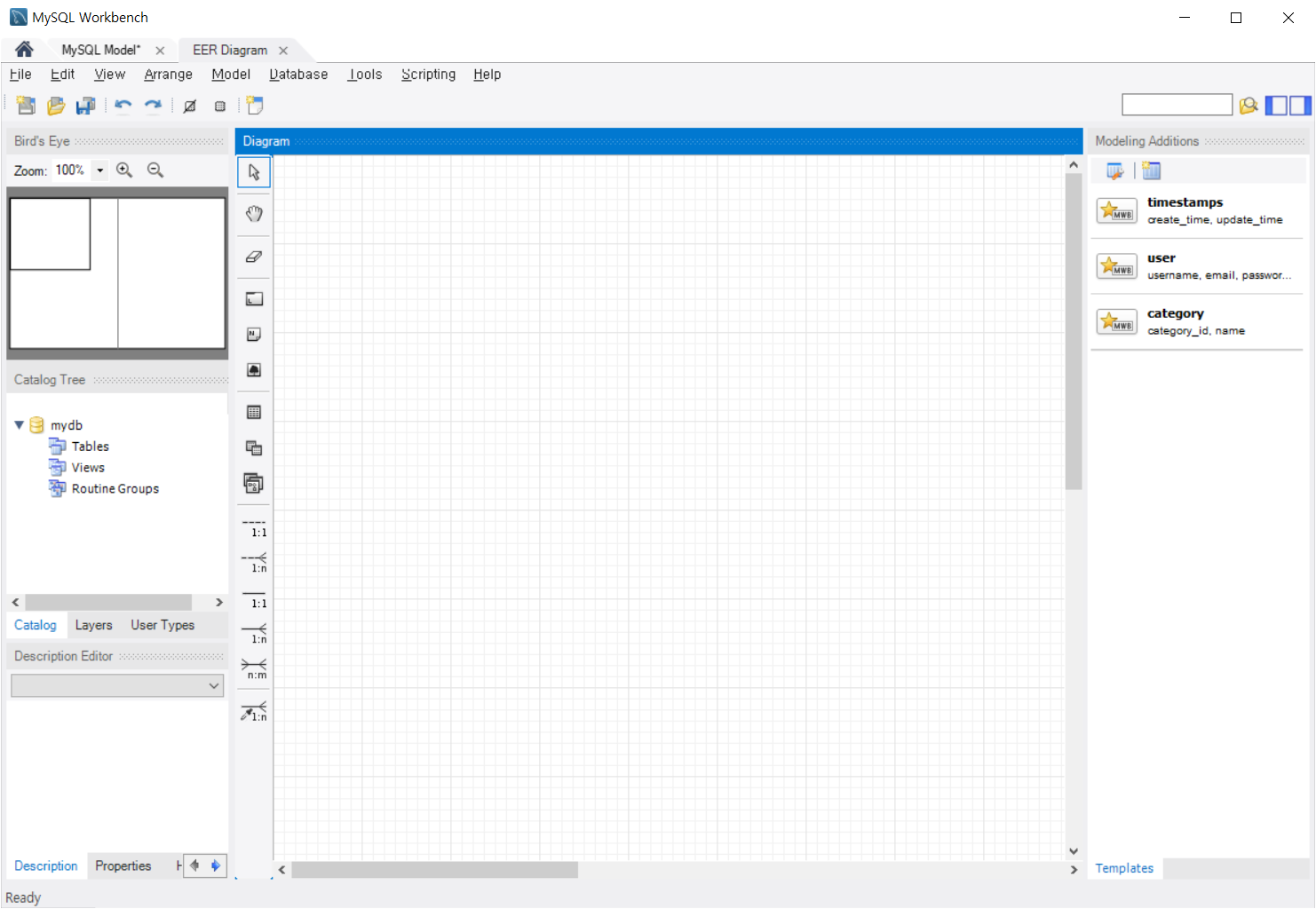Switch to the MySQL Model tab

point(100,50)
